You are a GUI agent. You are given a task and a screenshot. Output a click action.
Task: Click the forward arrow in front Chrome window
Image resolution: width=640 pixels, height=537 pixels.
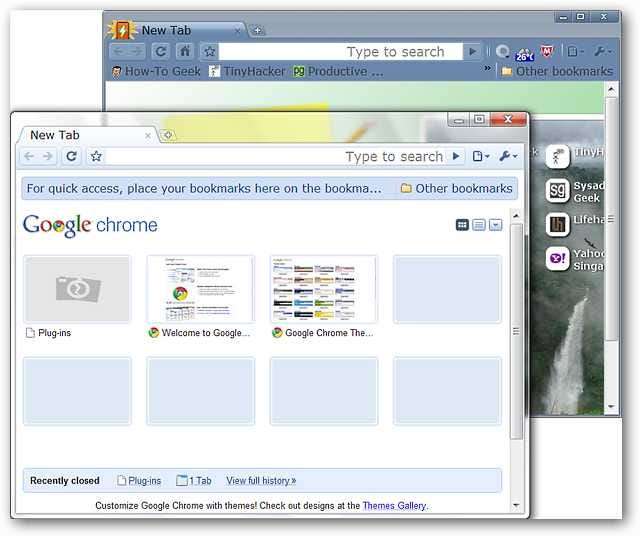(x=48, y=156)
